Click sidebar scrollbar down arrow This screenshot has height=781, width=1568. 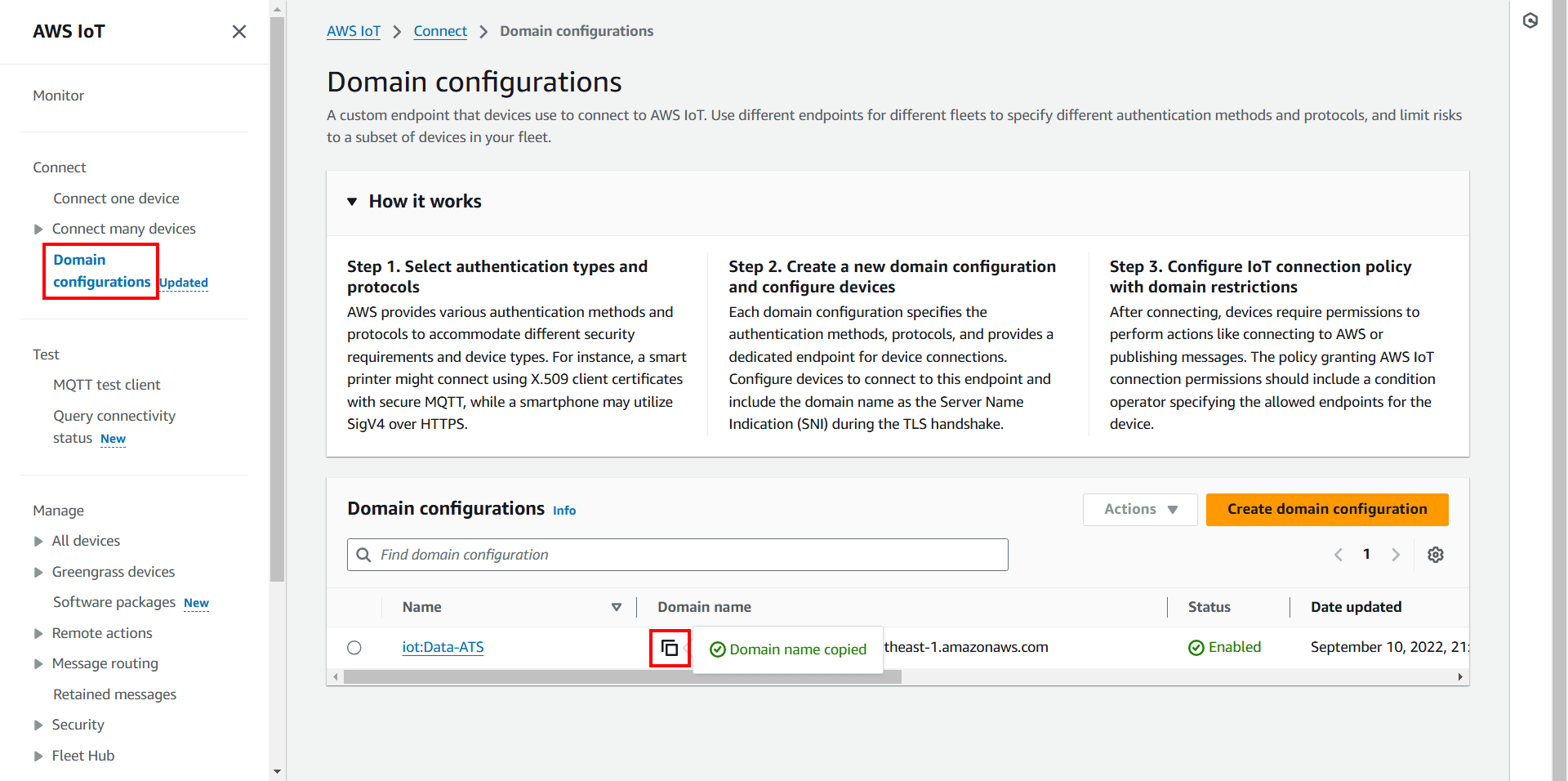coord(277,771)
